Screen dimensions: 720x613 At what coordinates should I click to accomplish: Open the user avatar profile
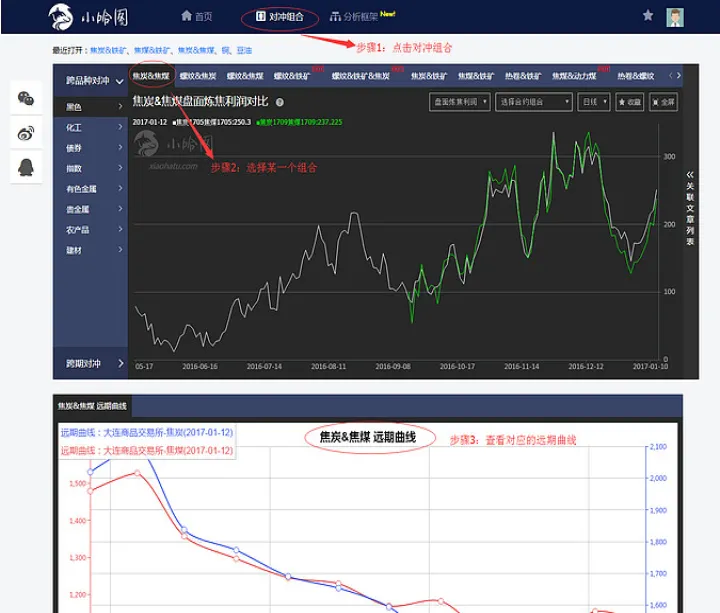tap(676, 16)
